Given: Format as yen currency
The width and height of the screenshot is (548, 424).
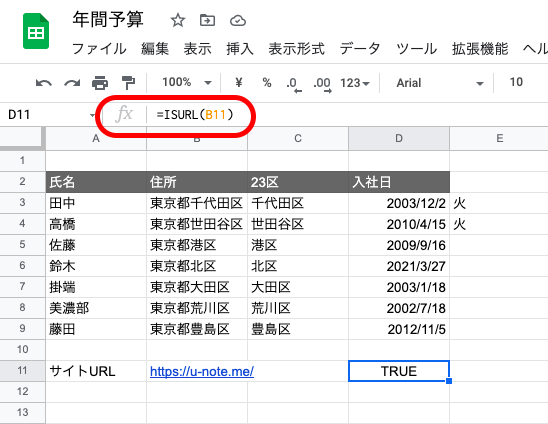Looking at the screenshot, I should pyautogui.click(x=239, y=83).
